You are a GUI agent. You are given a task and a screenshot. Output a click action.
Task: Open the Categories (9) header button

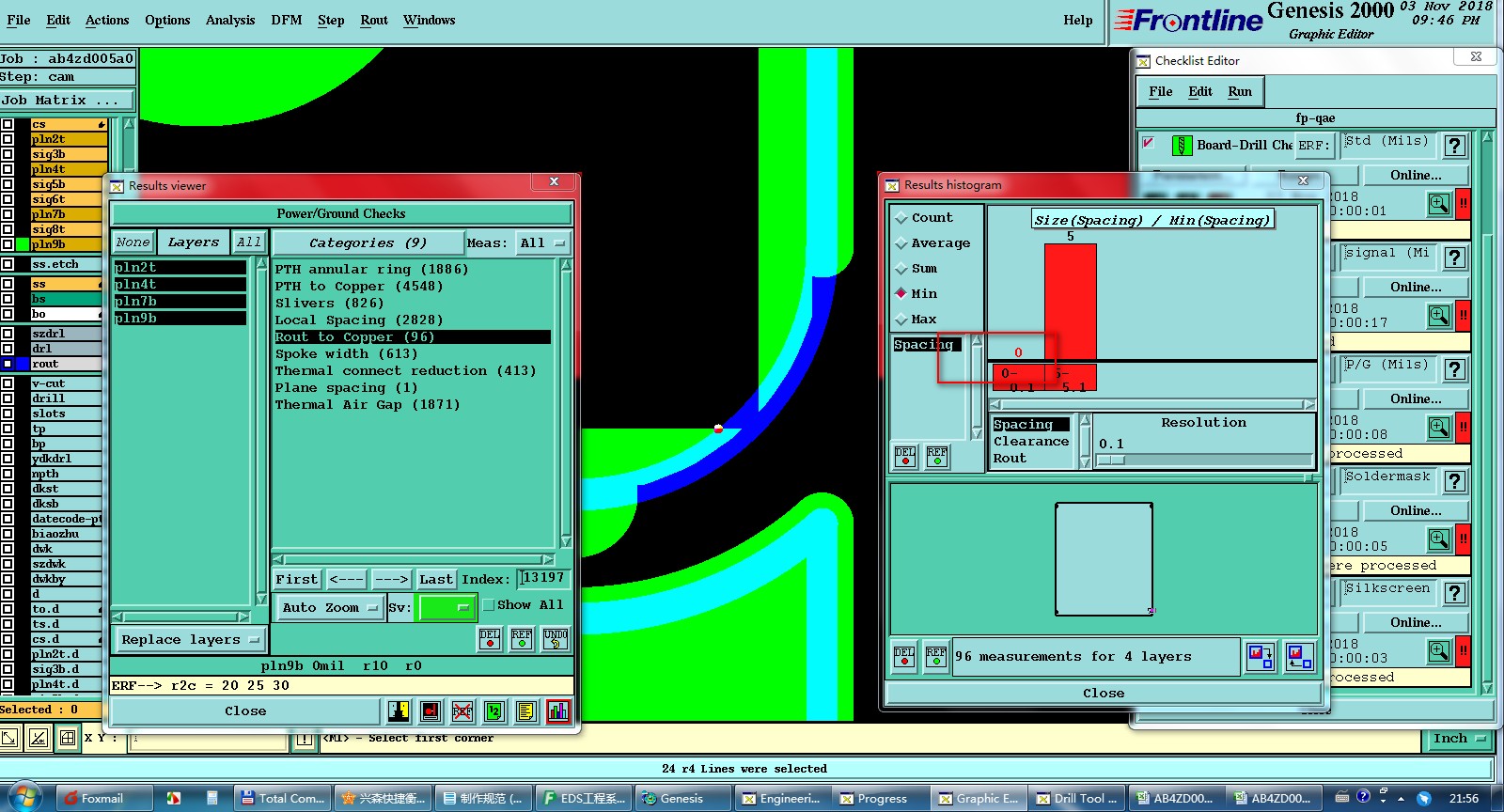pyautogui.click(x=368, y=242)
